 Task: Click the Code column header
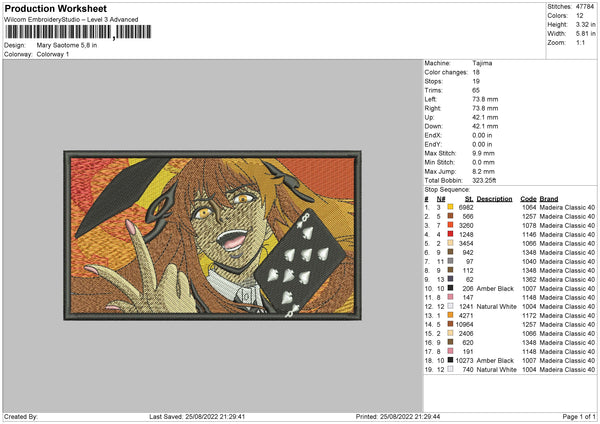pos(528,199)
